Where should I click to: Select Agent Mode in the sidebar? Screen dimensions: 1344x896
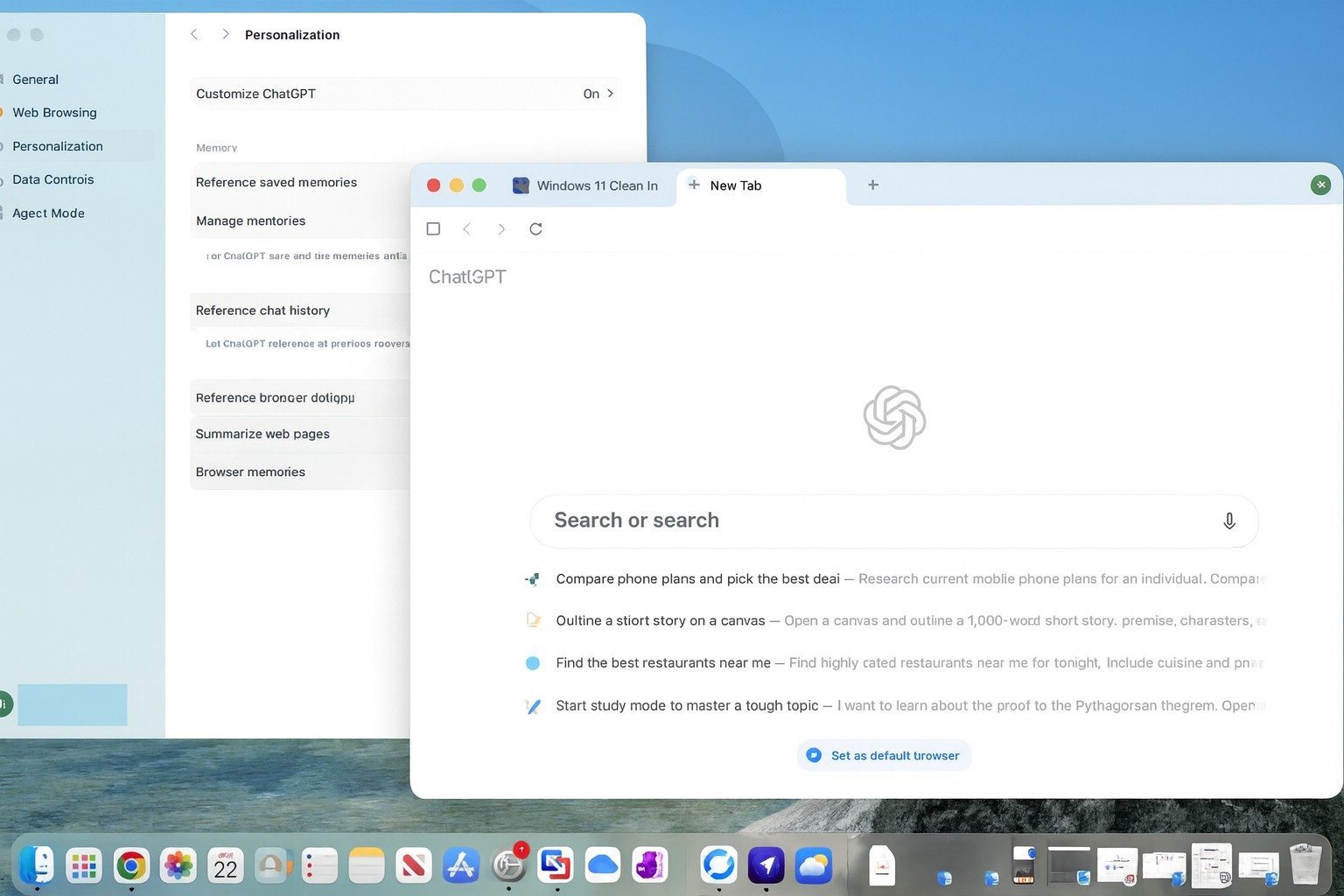(x=47, y=213)
